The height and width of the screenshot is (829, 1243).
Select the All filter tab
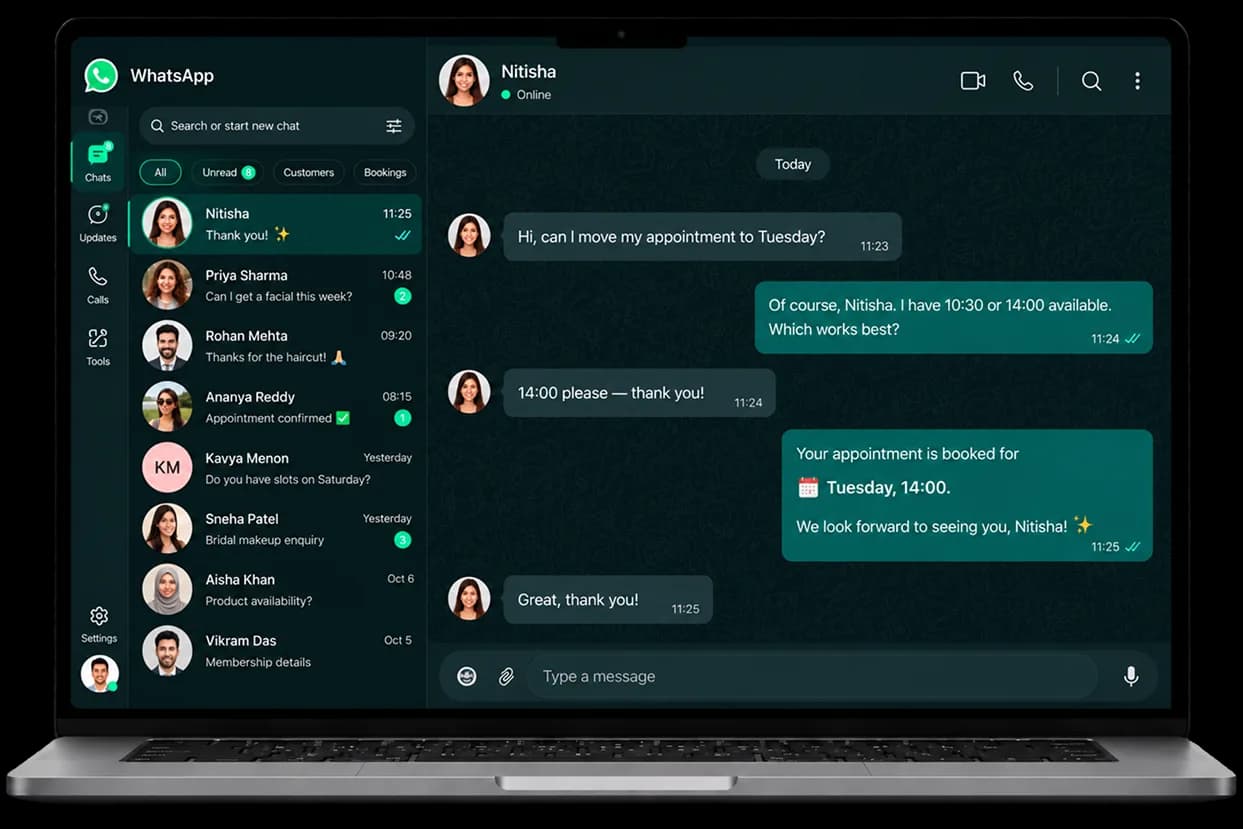pos(160,173)
